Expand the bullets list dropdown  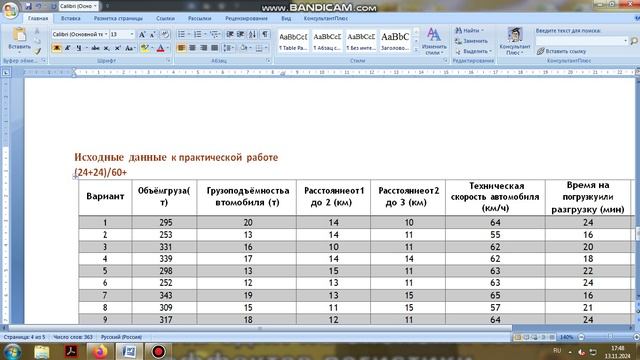(189, 35)
